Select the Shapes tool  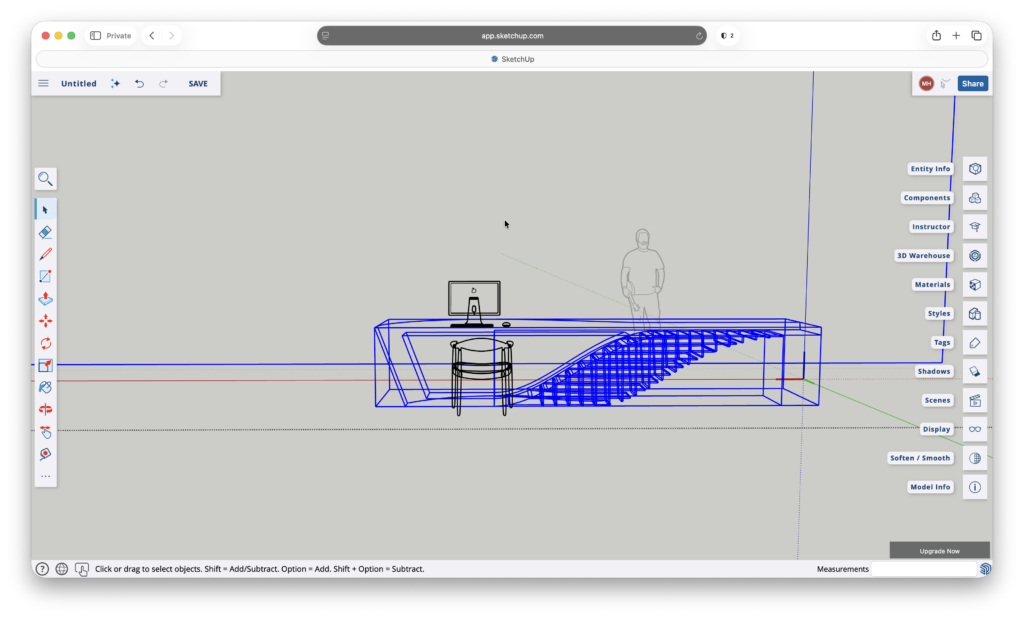pos(45,276)
